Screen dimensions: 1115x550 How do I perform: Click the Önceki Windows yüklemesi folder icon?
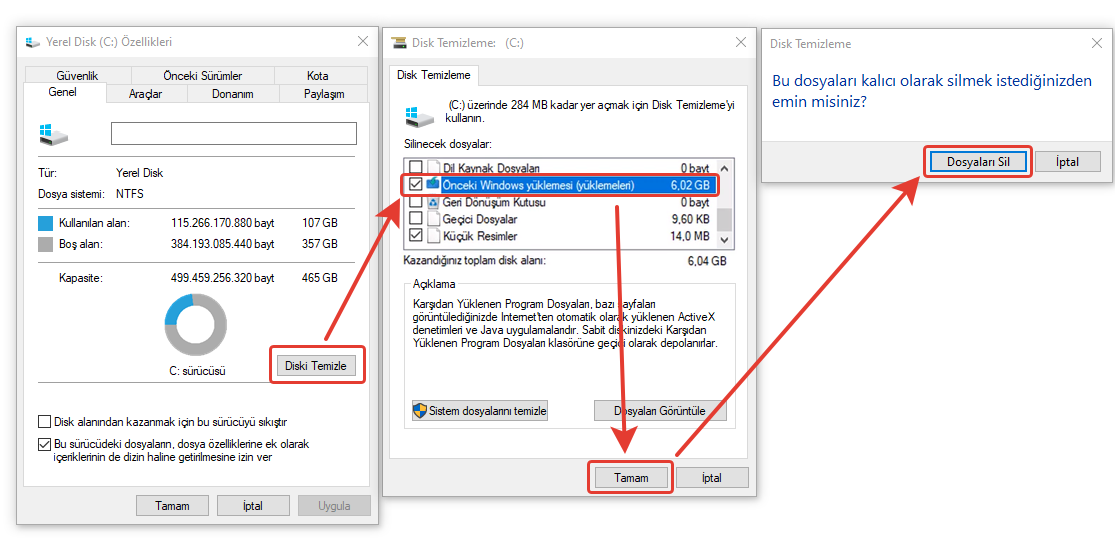pyautogui.click(x=434, y=185)
